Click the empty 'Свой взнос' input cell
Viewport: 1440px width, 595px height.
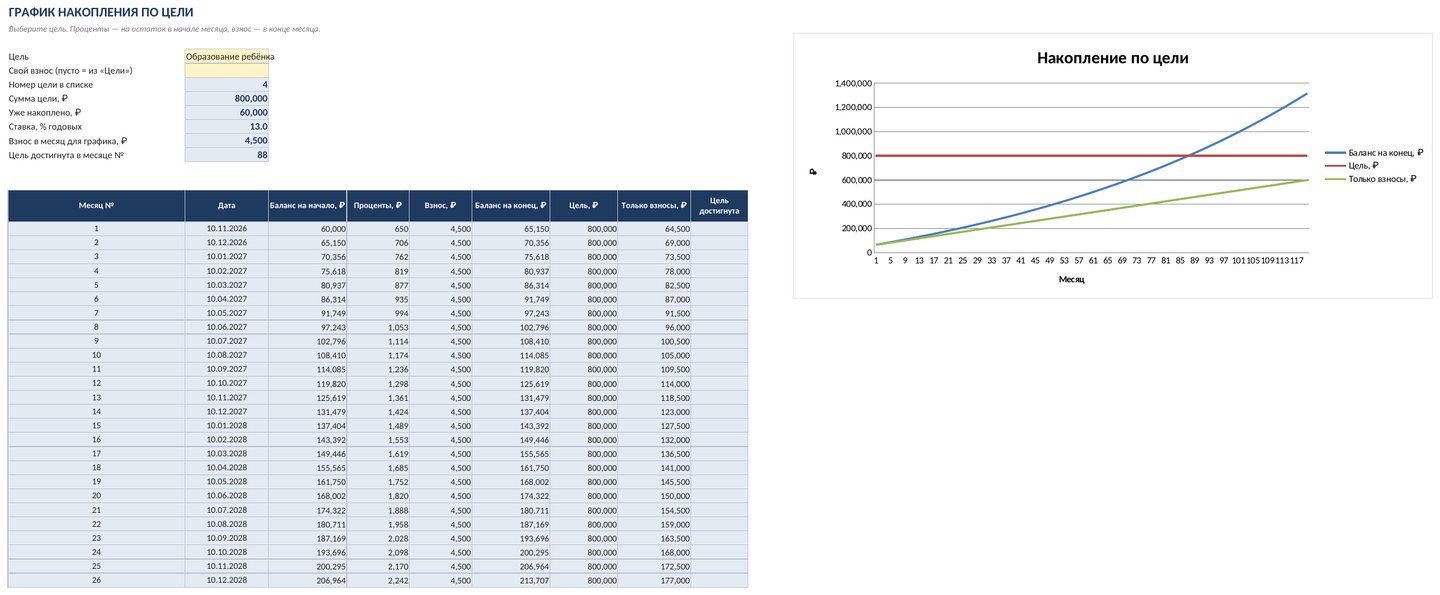click(227, 71)
